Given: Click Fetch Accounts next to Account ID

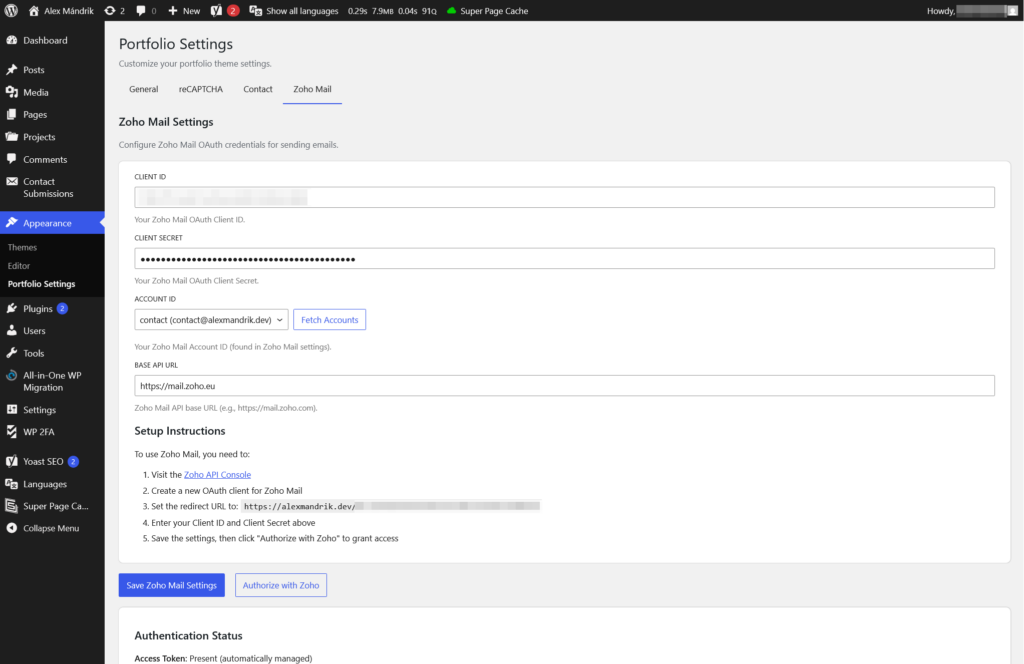Looking at the screenshot, I should click(329, 320).
